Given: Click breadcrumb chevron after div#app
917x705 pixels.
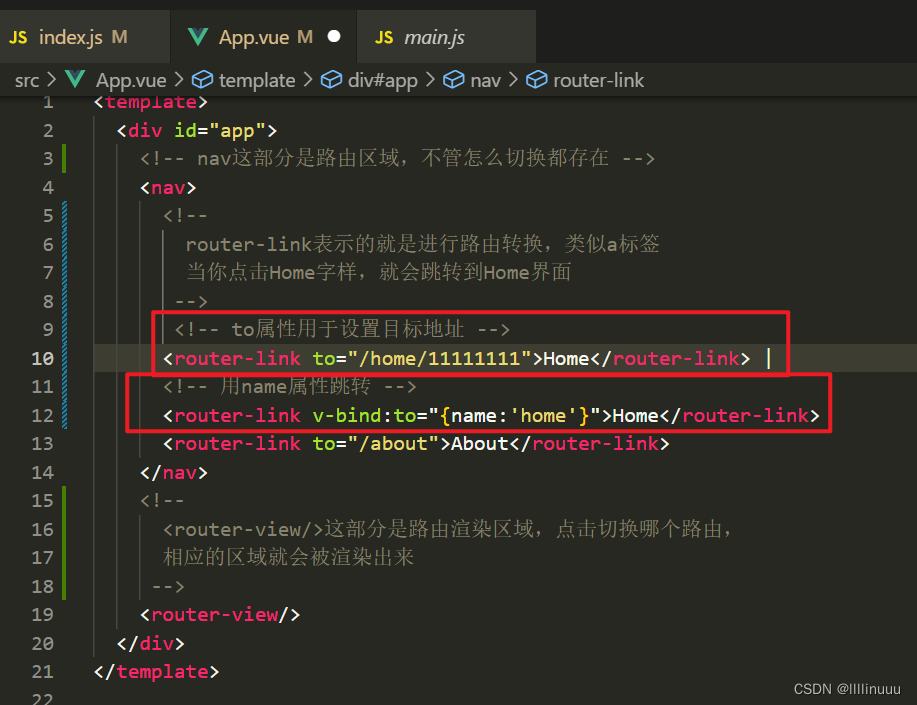Looking at the screenshot, I should (x=430, y=79).
